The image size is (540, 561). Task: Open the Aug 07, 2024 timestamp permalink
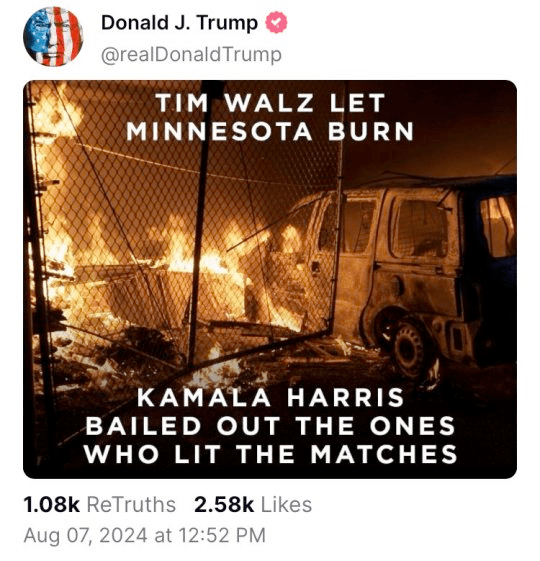point(145,536)
